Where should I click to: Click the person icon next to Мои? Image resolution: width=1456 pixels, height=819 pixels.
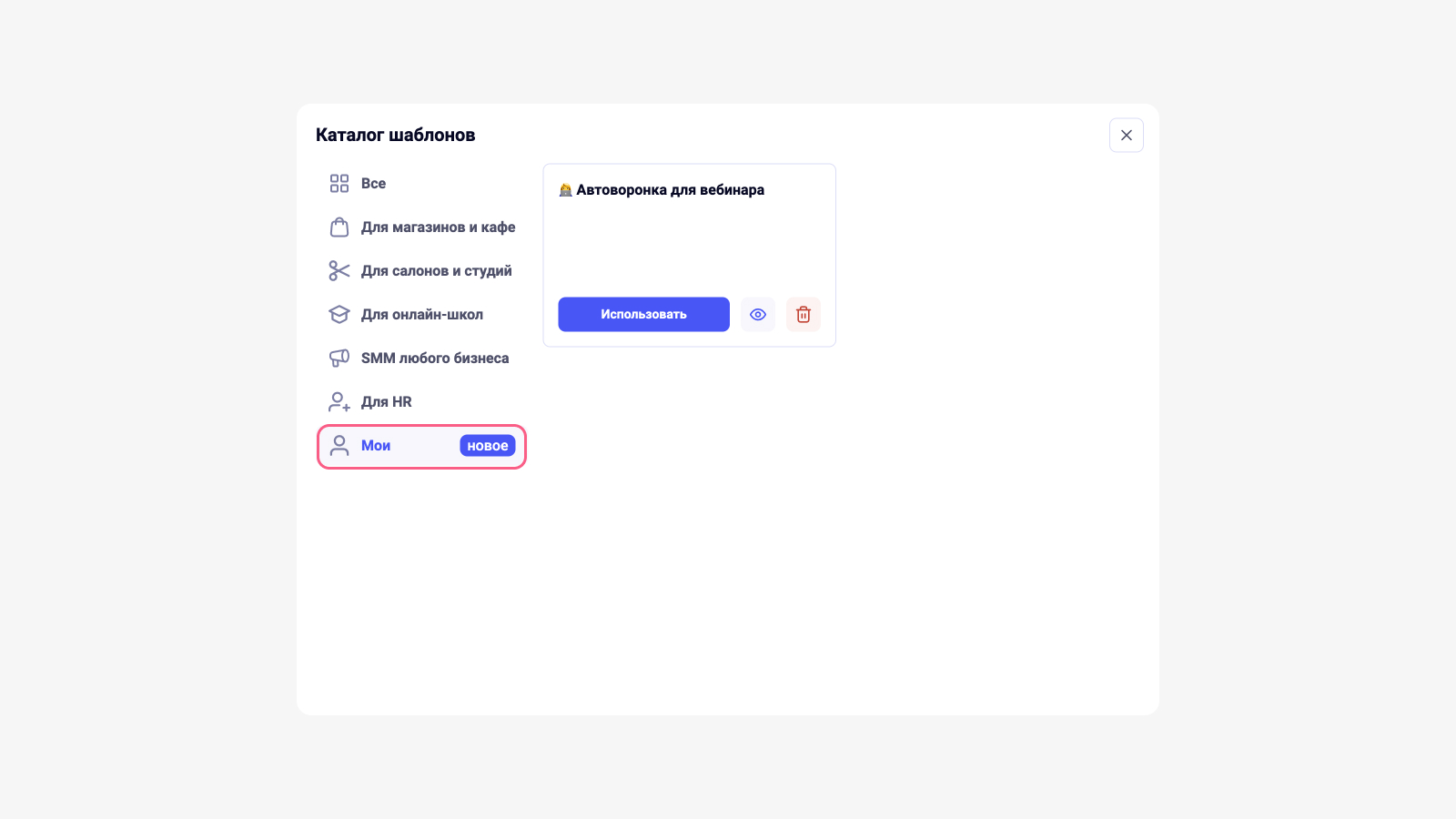coord(339,446)
